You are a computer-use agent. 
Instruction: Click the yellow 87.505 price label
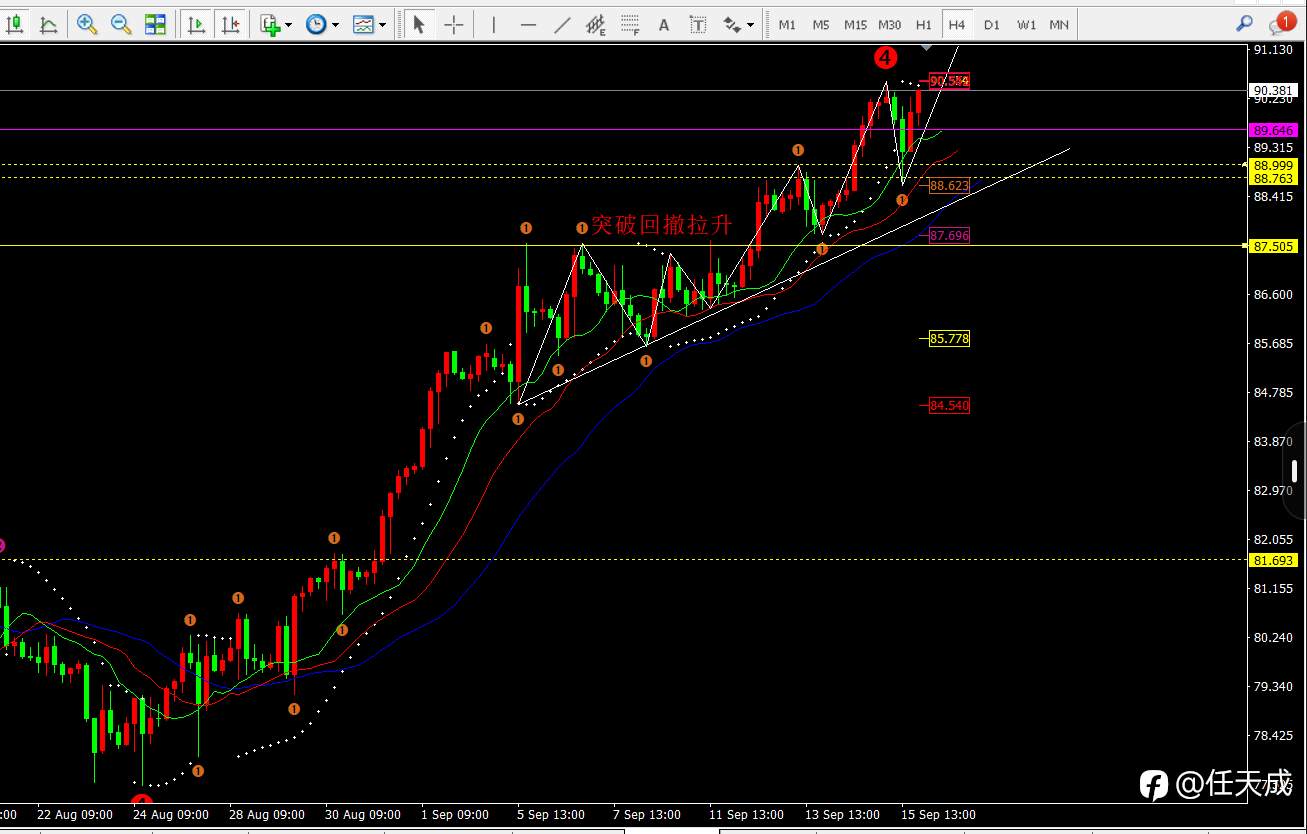coord(1273,246)
